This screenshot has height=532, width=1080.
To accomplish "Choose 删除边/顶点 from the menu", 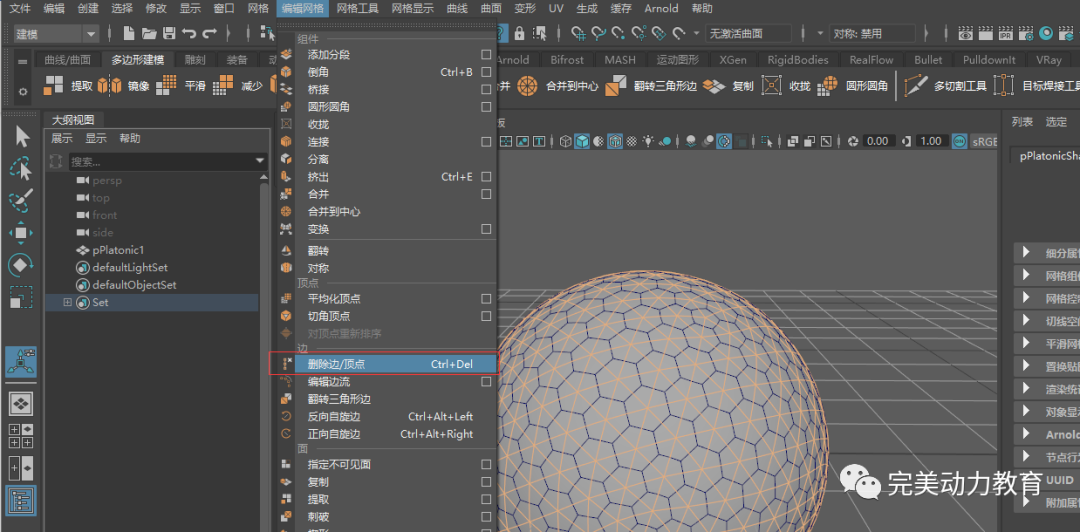I will pyautogui.click(x=336, y=364).
